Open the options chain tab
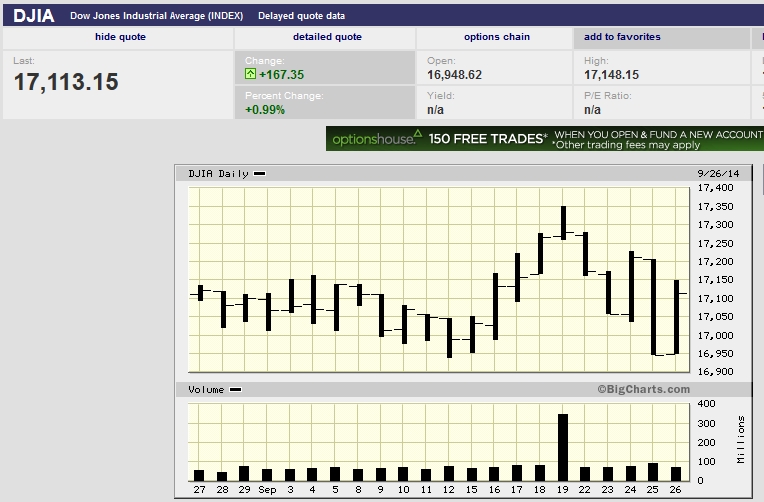This screenshot has height=502, width=764. [x=497, y=37]
